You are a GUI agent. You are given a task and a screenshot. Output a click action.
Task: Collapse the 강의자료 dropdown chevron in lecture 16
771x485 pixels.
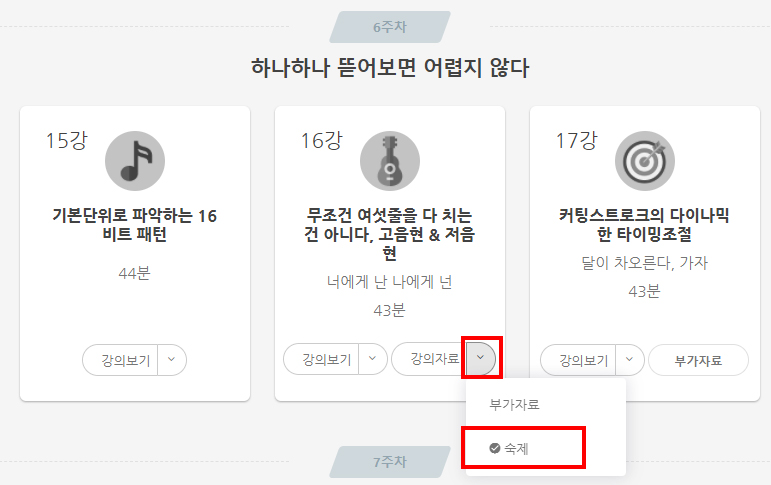[x=481, y=358]
